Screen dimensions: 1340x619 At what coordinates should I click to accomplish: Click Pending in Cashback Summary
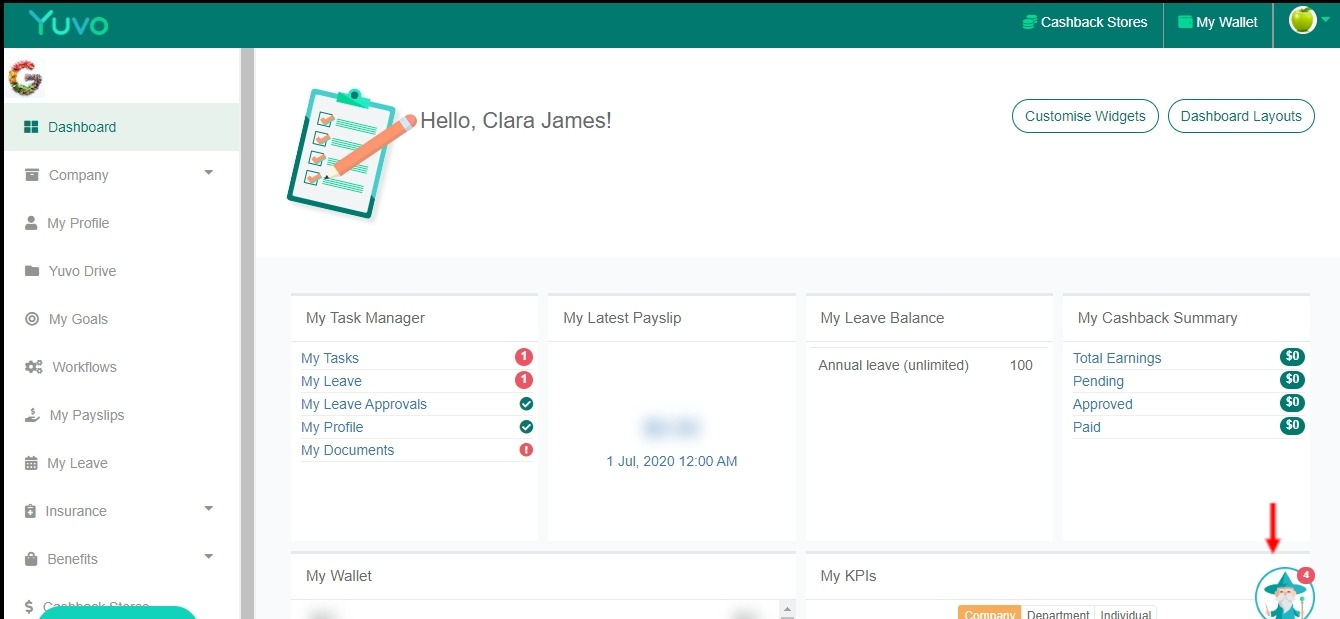click(x=1098, y=381)
